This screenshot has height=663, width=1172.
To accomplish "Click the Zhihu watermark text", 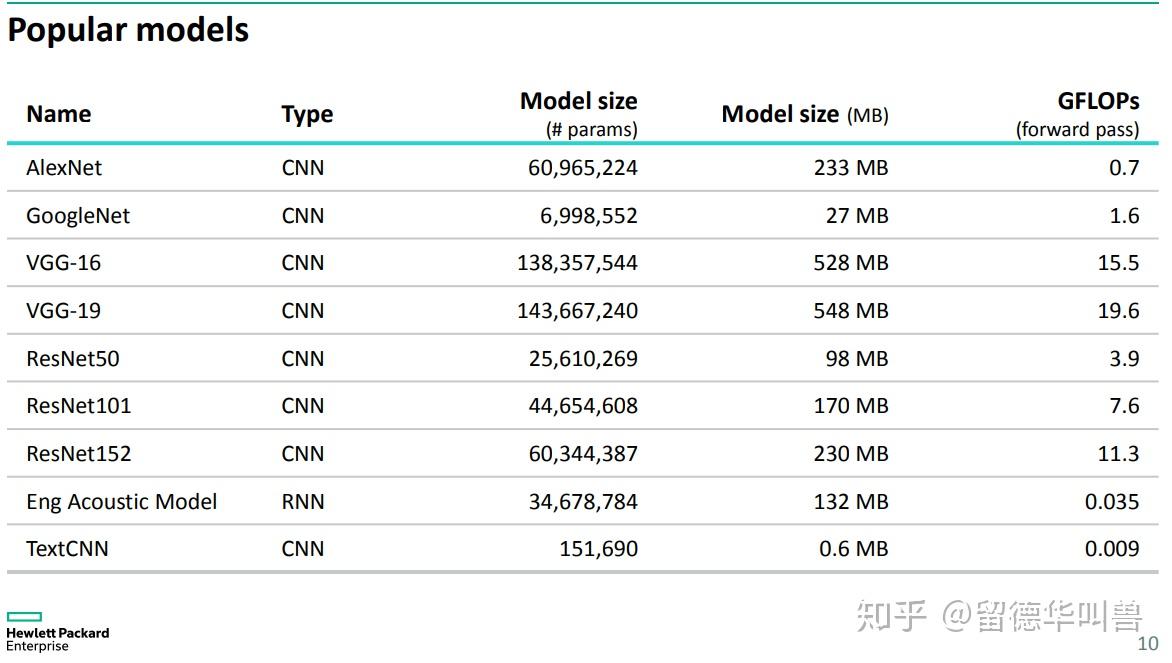I will pyautogui.click(x=999, y=616).
